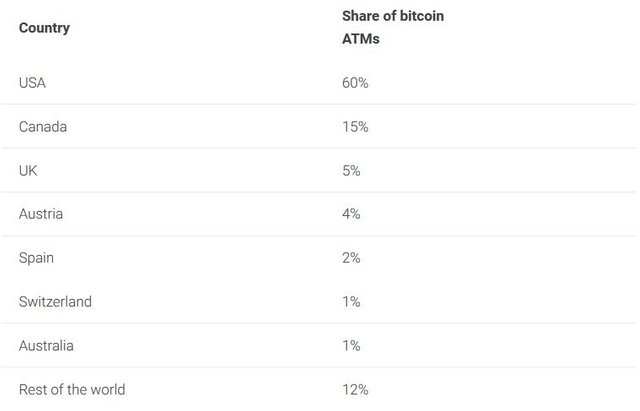Click the words Share of bitcoin
The width and height of the screenshot is (640, 411).
(393, 17)
